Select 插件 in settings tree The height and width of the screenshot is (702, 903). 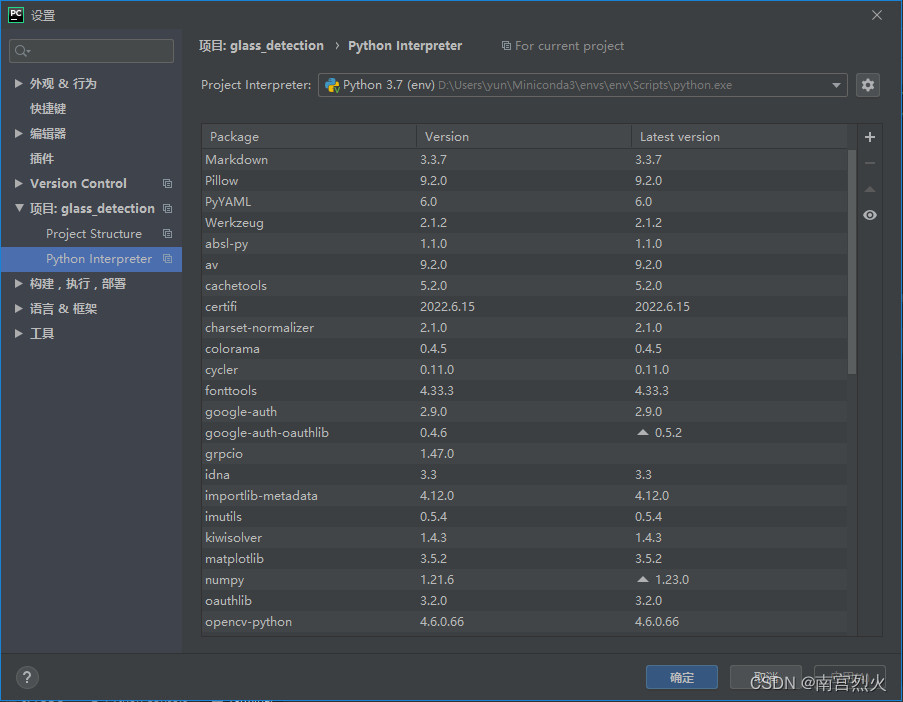tap(41, 159)
